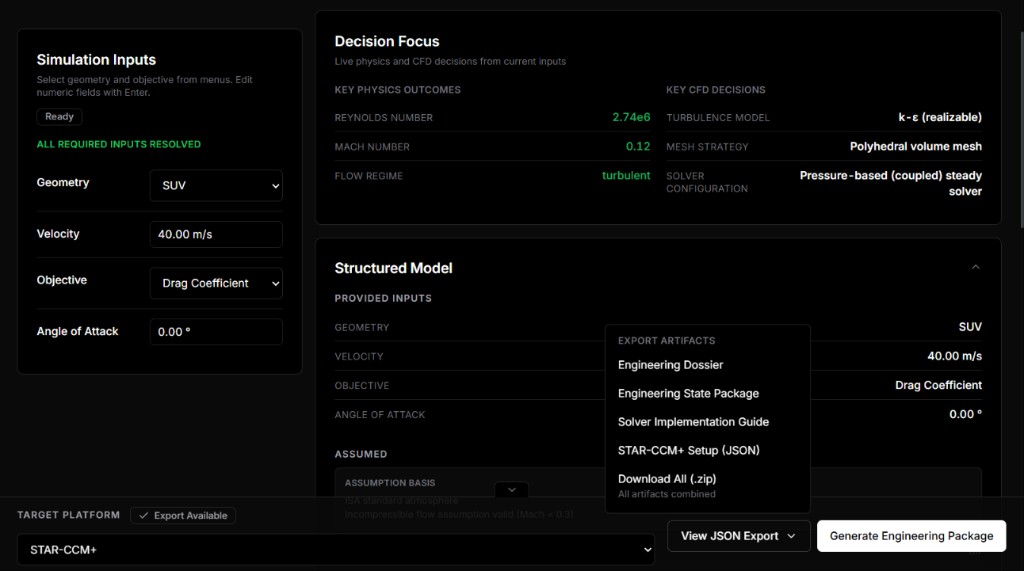The height and width of the screenshot is (571, 1024).
Task: Click the Decision Focus heading
Action: tap(387, 41)
